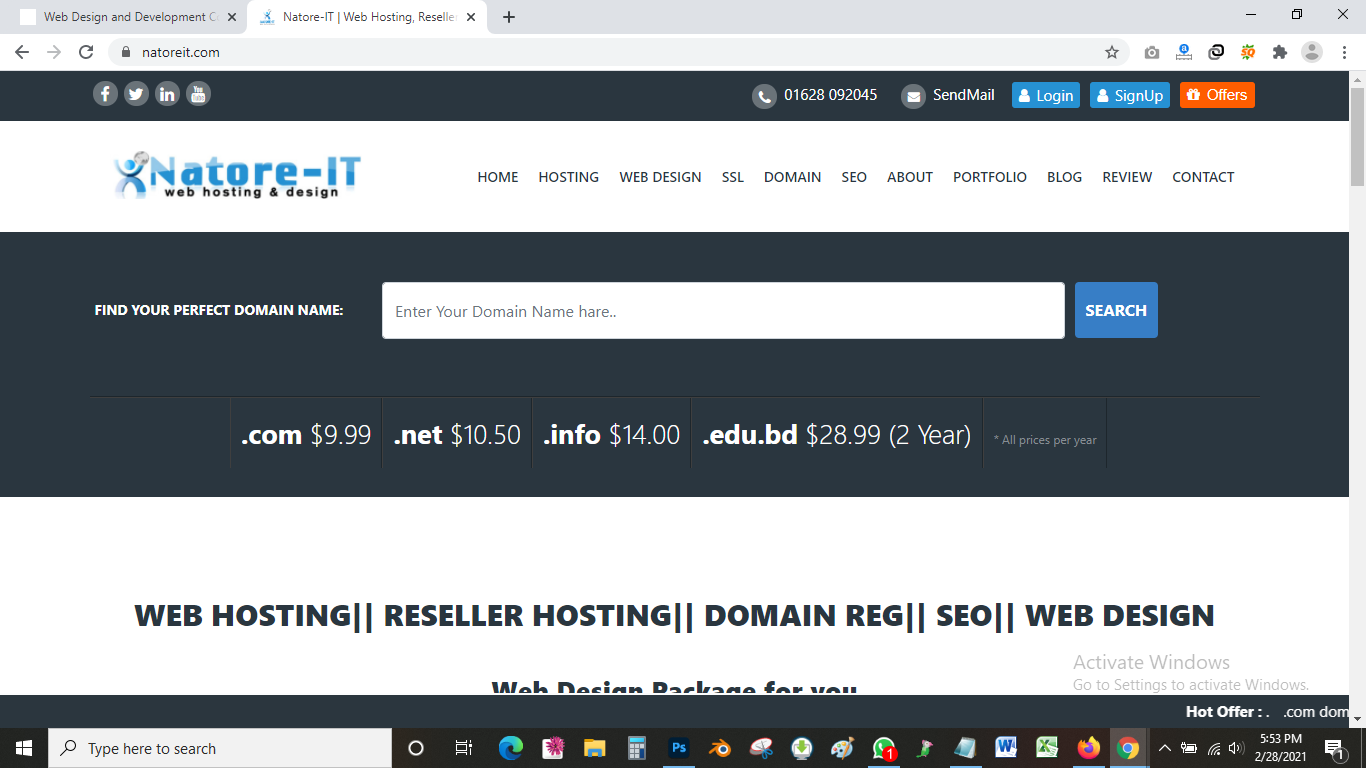Viewport: 1366px width, 768px height.
Task: Click the SEARCH domain button
Action: 1116,310
